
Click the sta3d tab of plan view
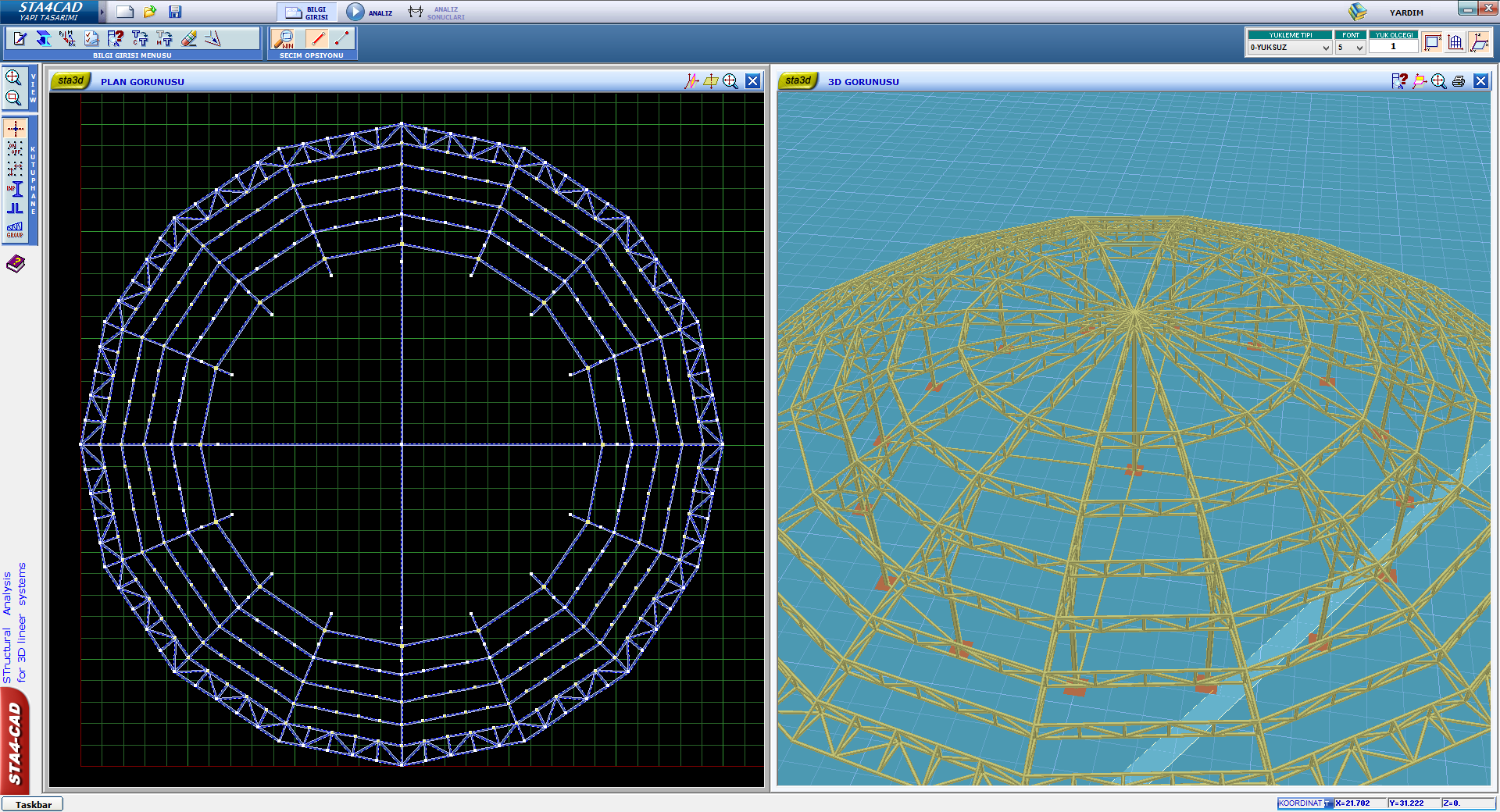[70, 80]
